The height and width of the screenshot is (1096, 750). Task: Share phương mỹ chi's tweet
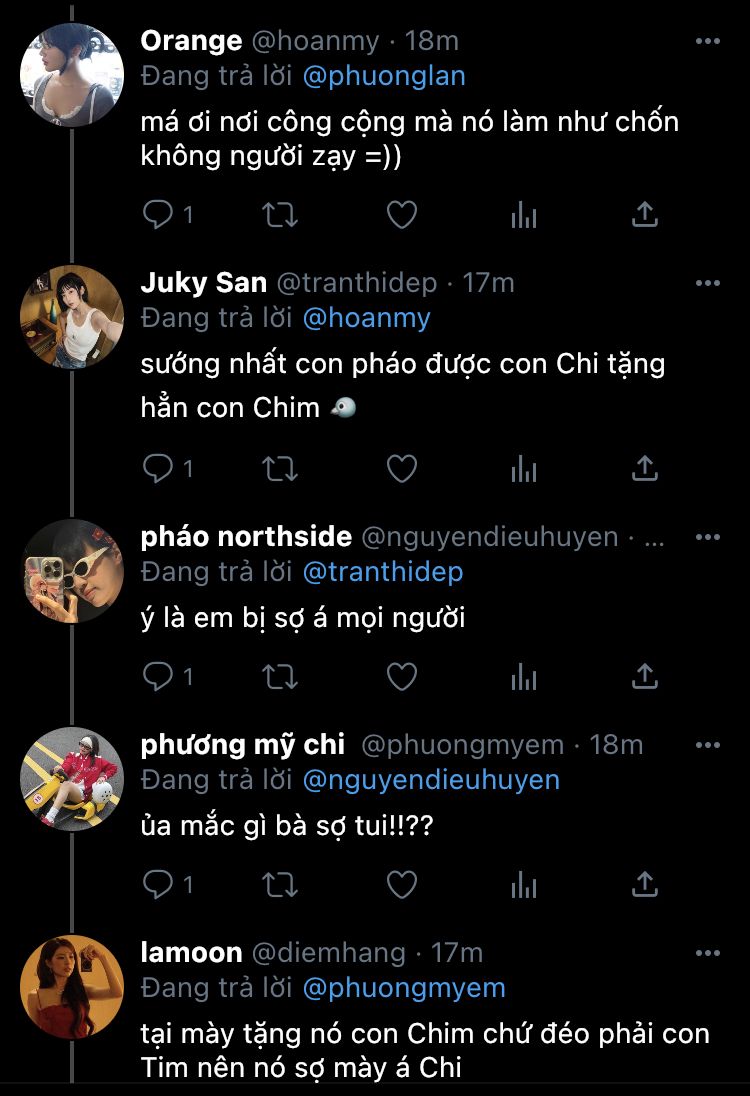point(644,884)
